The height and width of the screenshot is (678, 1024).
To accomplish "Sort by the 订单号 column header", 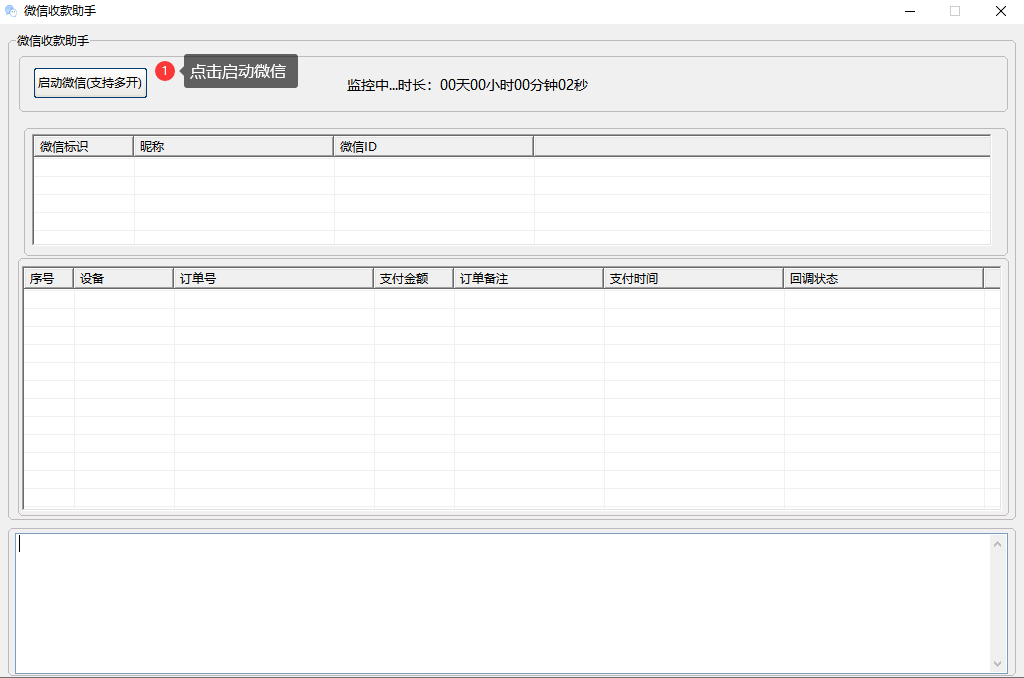I will [x=274, y=278].
